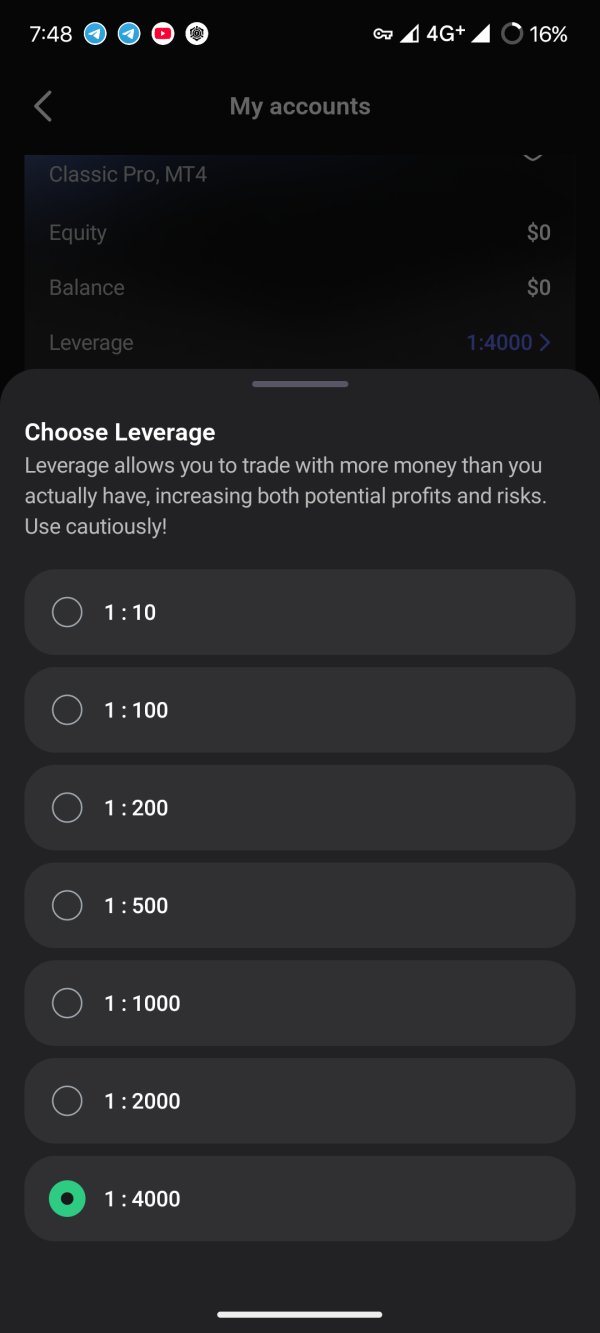
Task: Tap the 4G+ signal status indicator
Action: tap(445, 34)
